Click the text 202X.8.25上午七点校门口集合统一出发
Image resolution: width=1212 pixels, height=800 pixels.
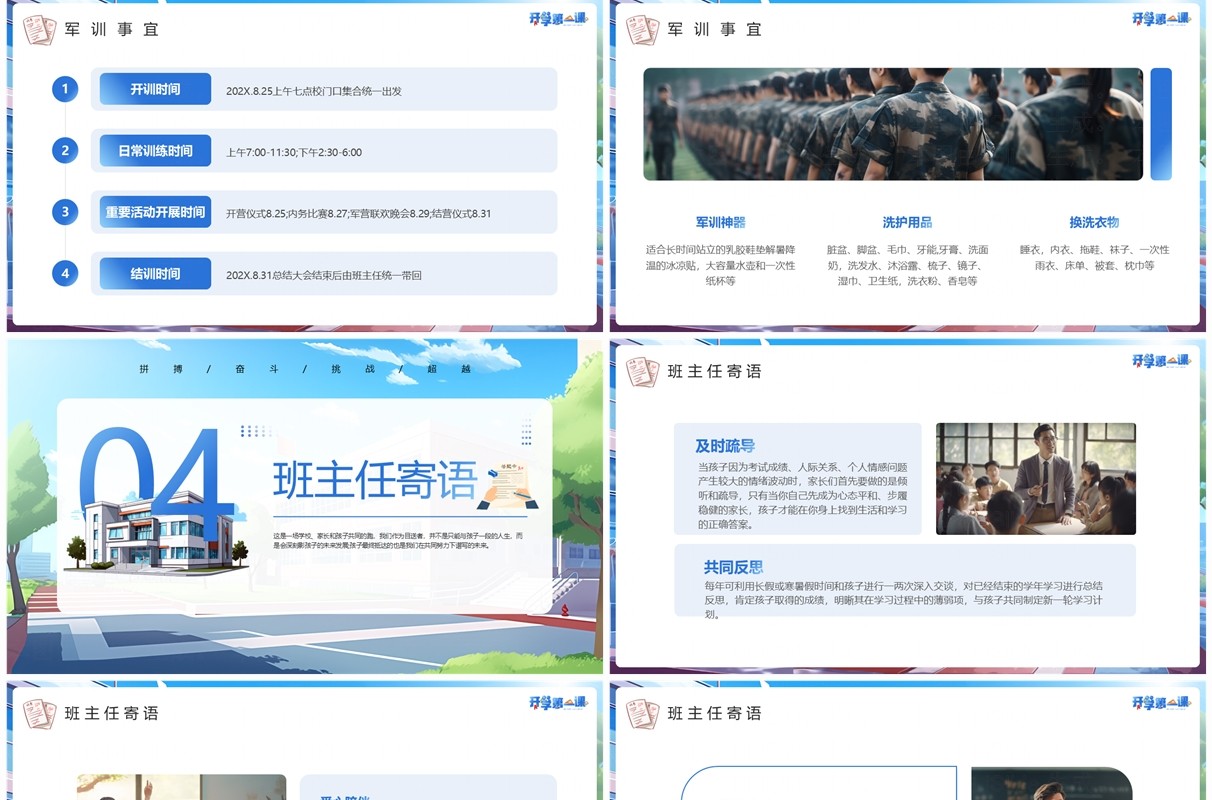[x=314, y=91]
